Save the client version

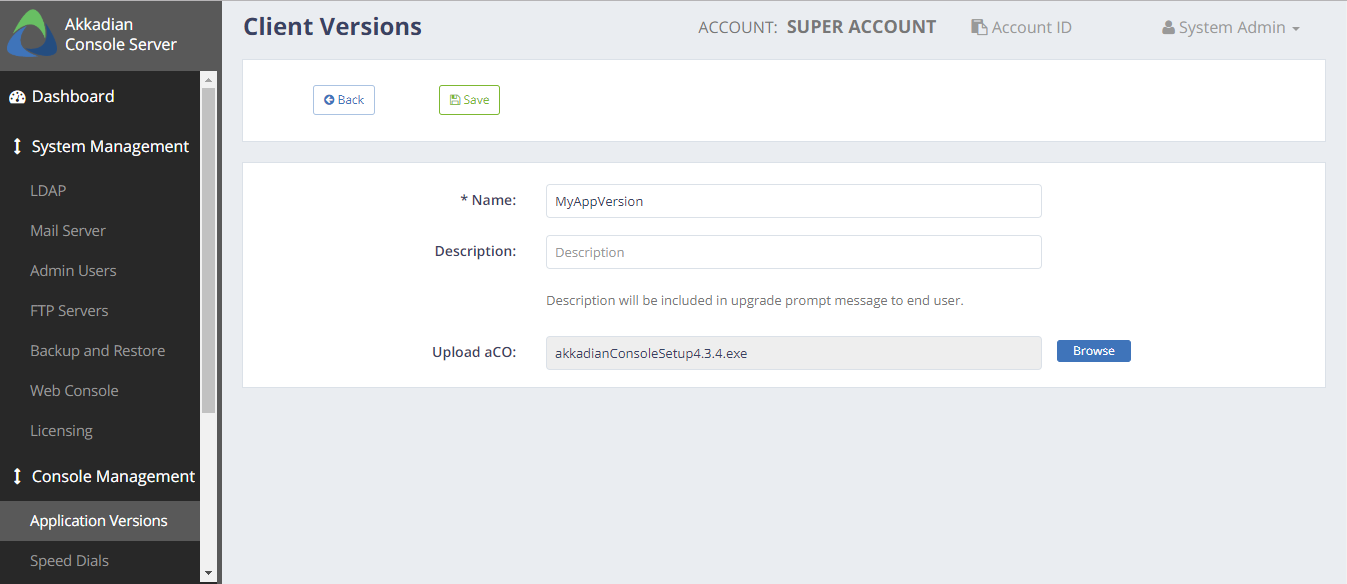[x=469, y=100]
